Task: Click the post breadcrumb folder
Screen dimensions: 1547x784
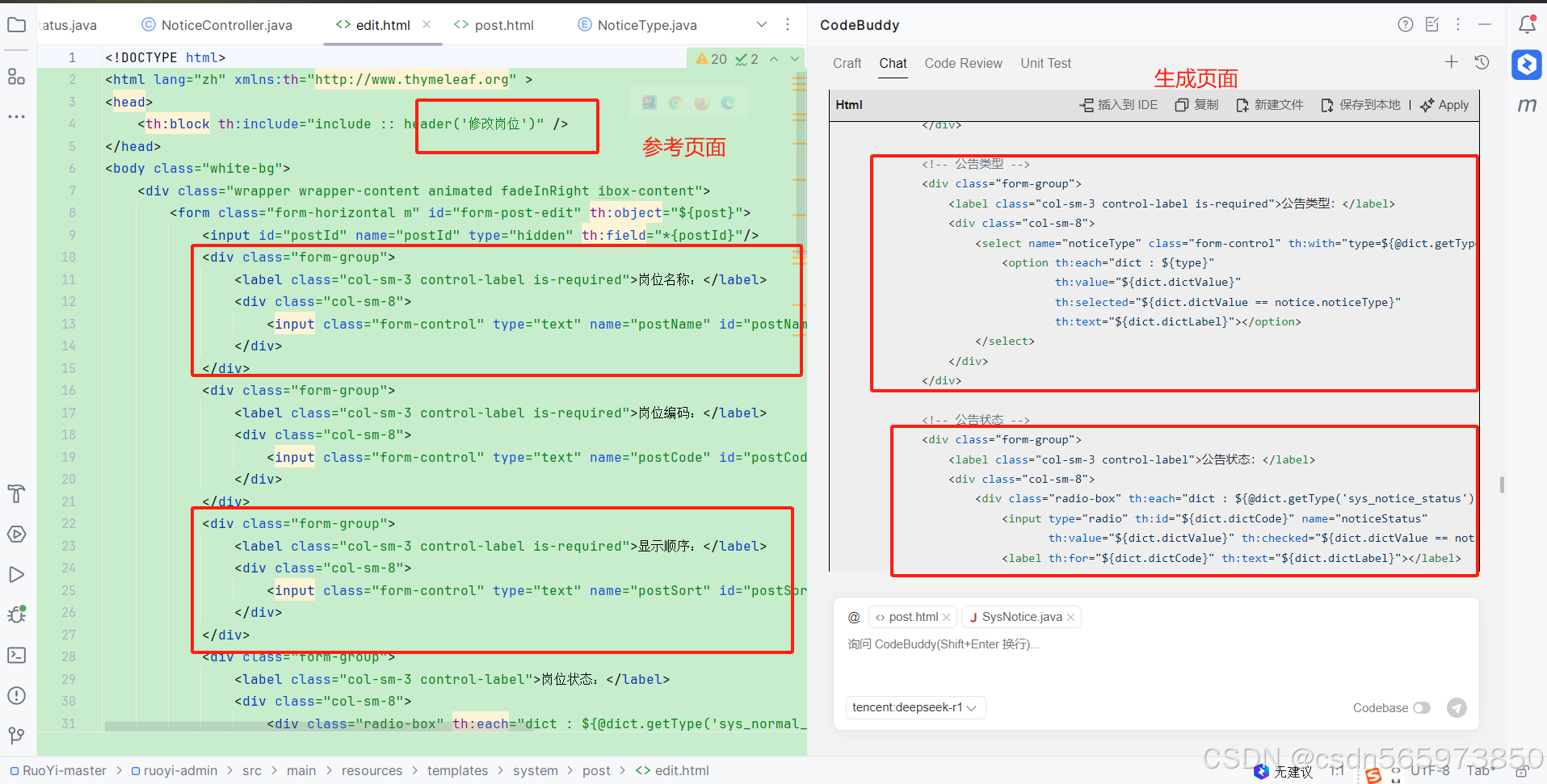Action: (596, 771)
